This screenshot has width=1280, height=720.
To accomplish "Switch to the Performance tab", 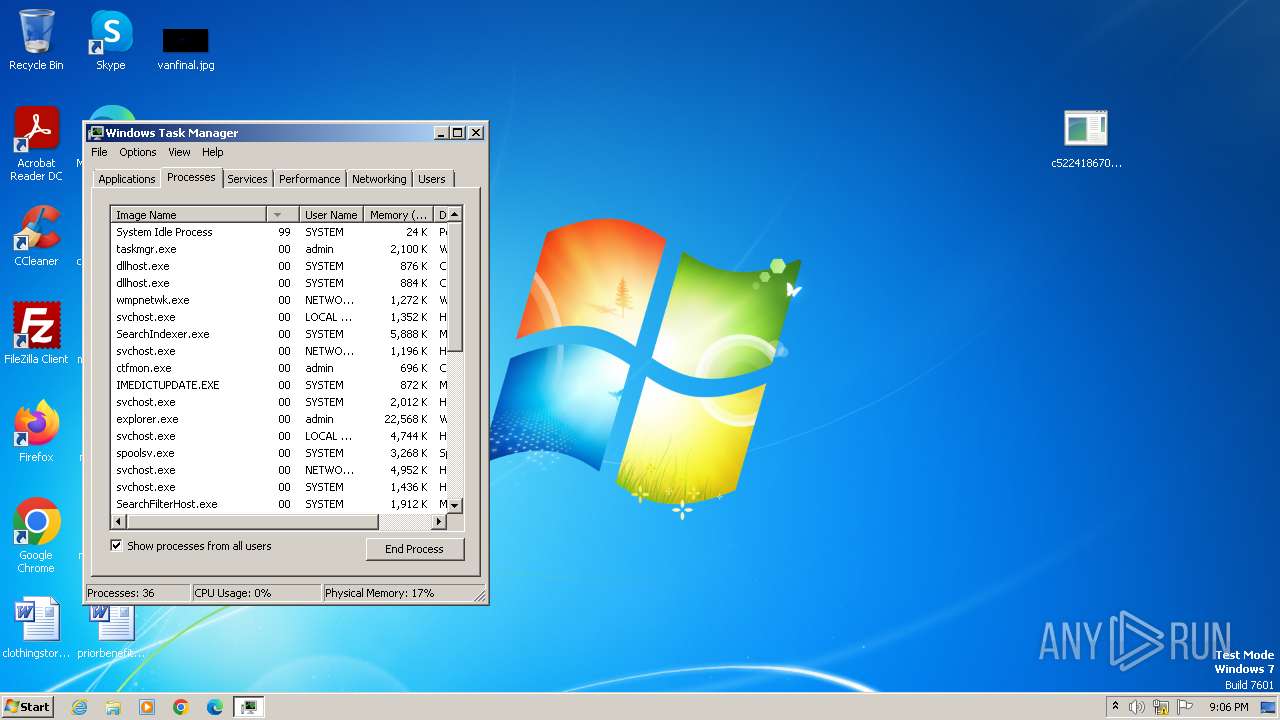I will pos(309,179).
